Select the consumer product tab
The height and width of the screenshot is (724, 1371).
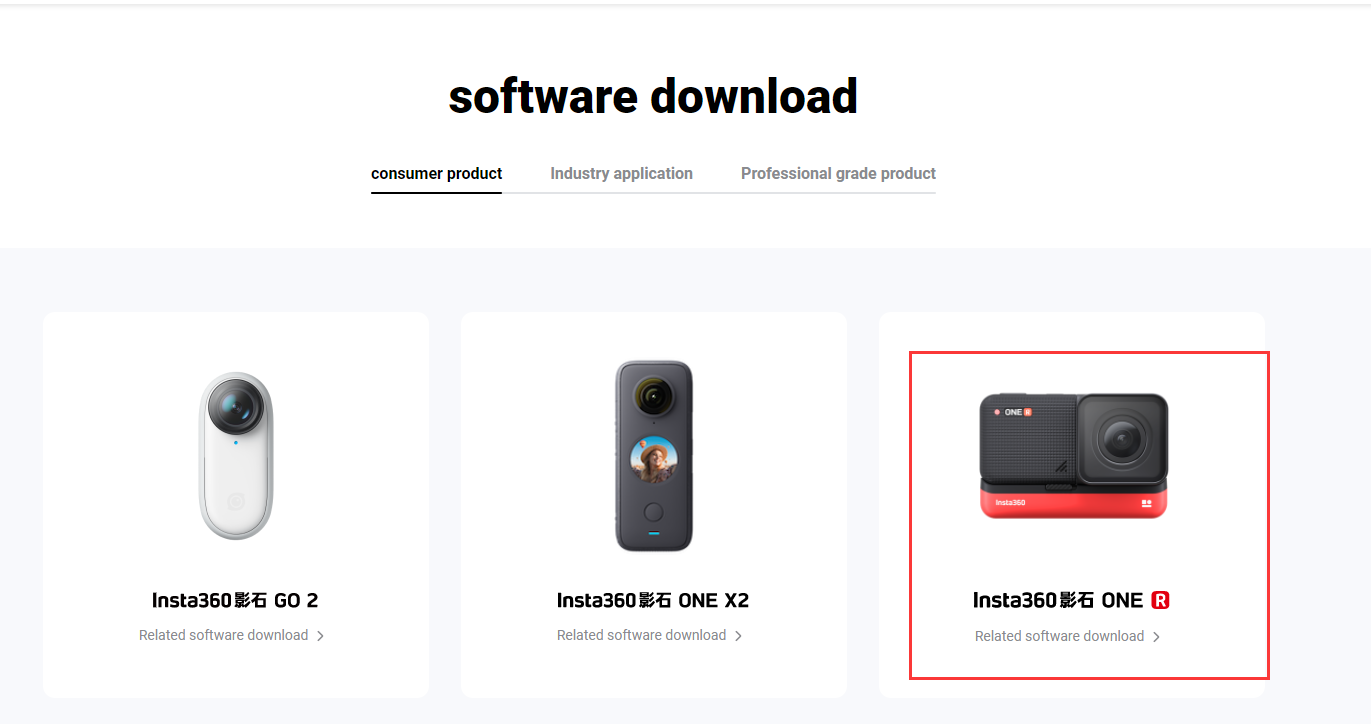coord(436,174)
